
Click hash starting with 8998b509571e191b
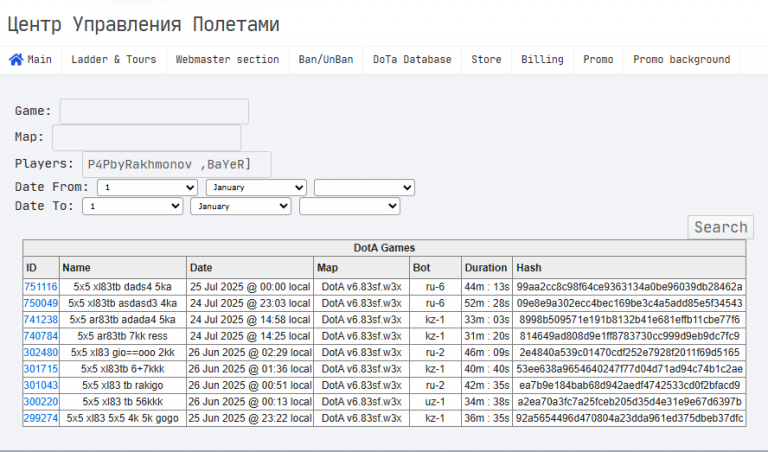[629, 320]
